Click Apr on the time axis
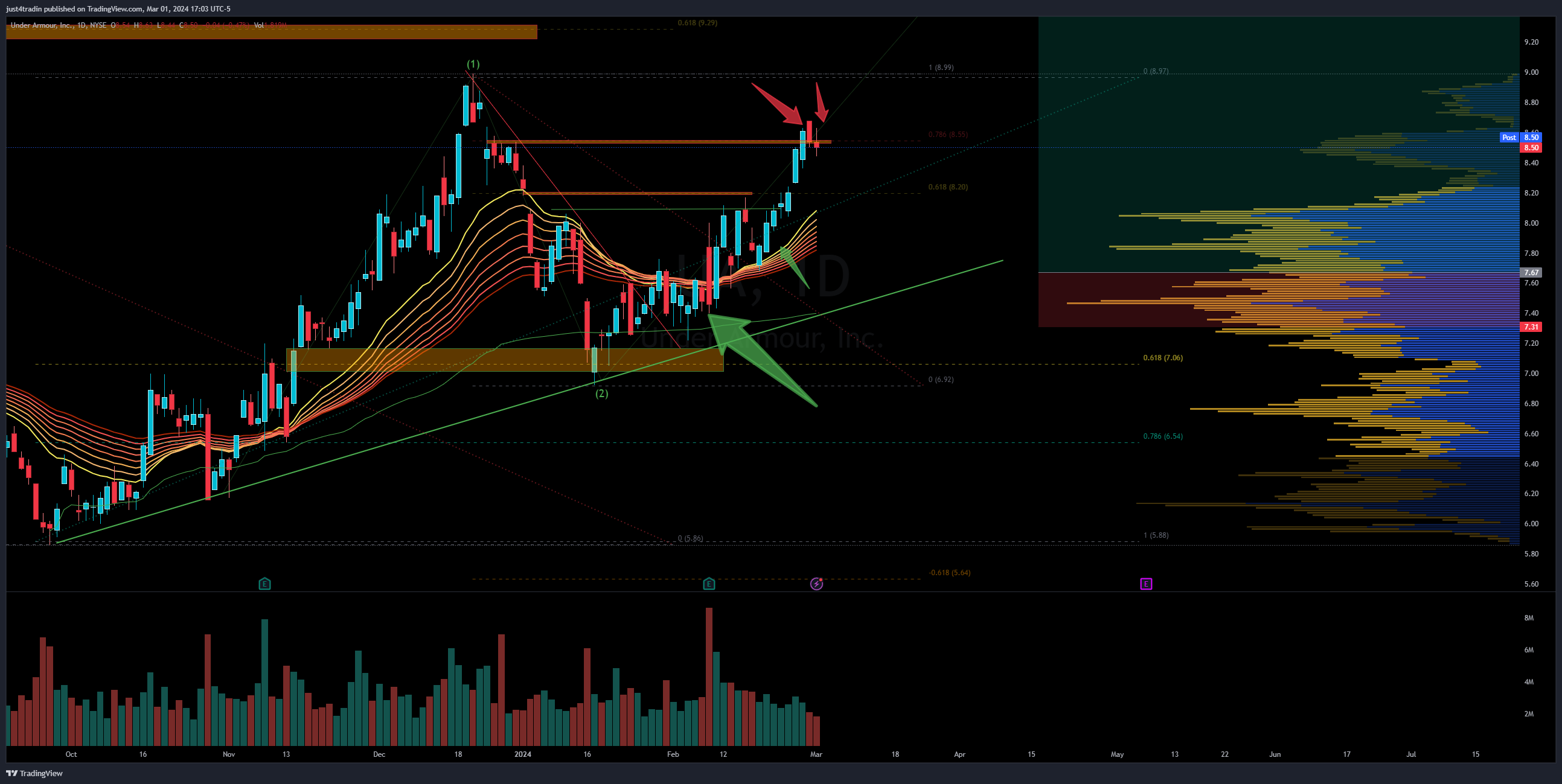1562x784 pixels. (959, 754)
